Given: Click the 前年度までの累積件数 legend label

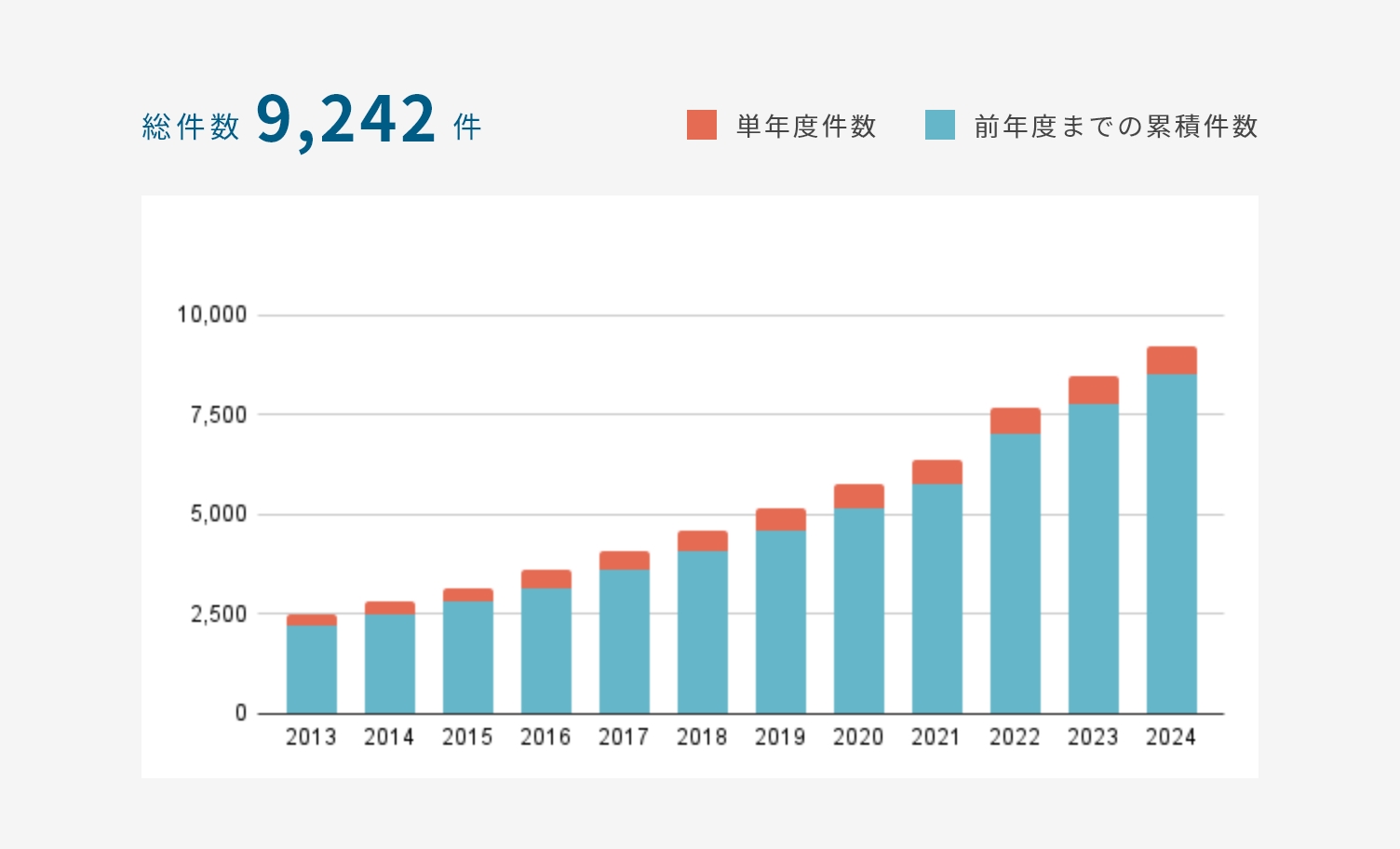Looking at the screenshot, I should pyautogui.click(x=1116, y=126).
